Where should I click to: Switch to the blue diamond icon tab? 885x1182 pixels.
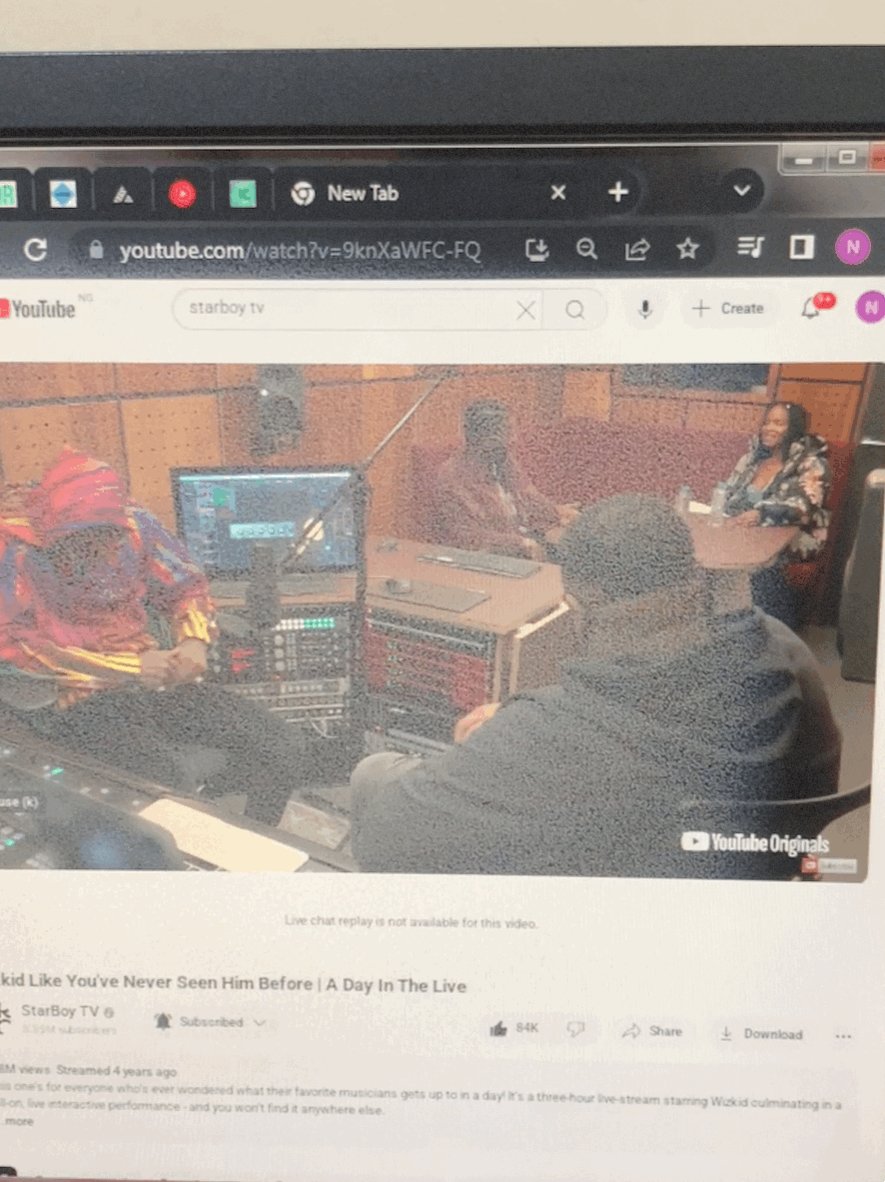coord(63,194)
